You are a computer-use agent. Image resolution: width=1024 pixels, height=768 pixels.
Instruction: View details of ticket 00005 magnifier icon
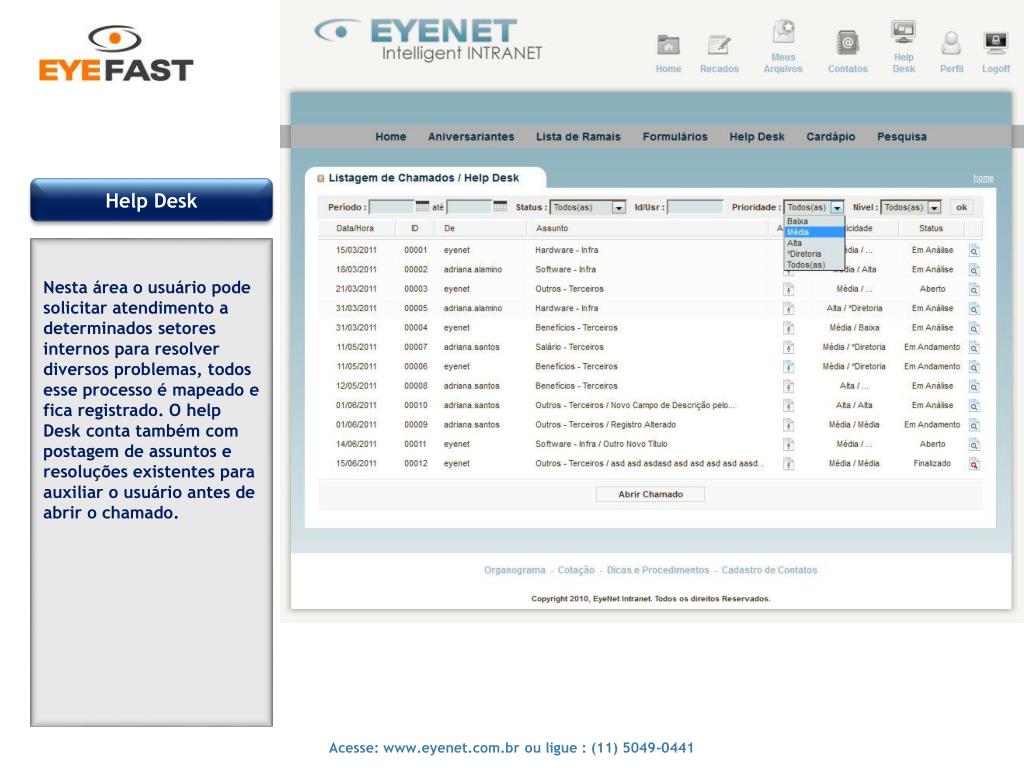point(974,309)
